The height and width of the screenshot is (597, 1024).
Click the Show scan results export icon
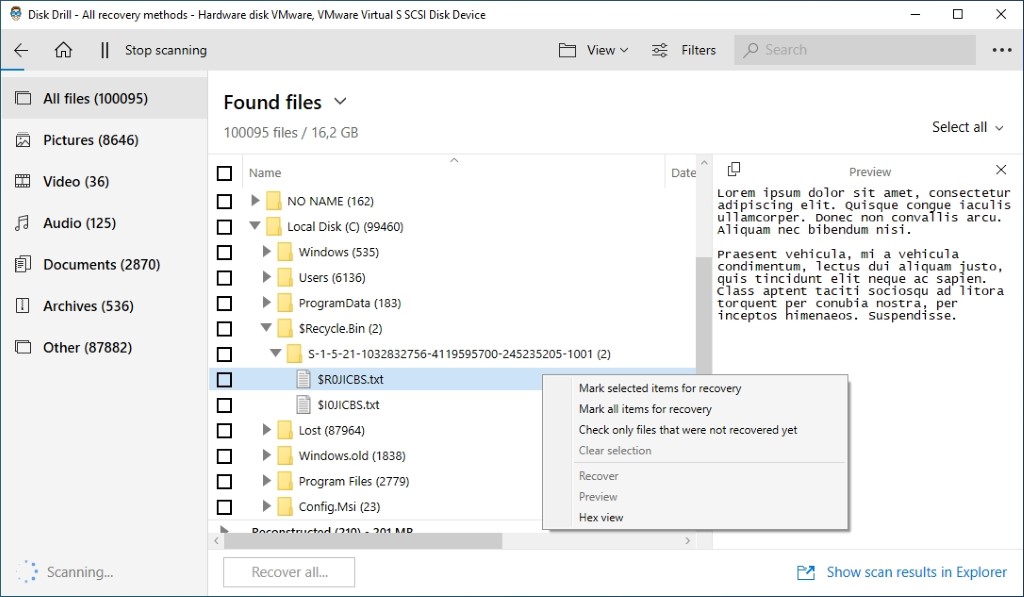tap(806, 573)
